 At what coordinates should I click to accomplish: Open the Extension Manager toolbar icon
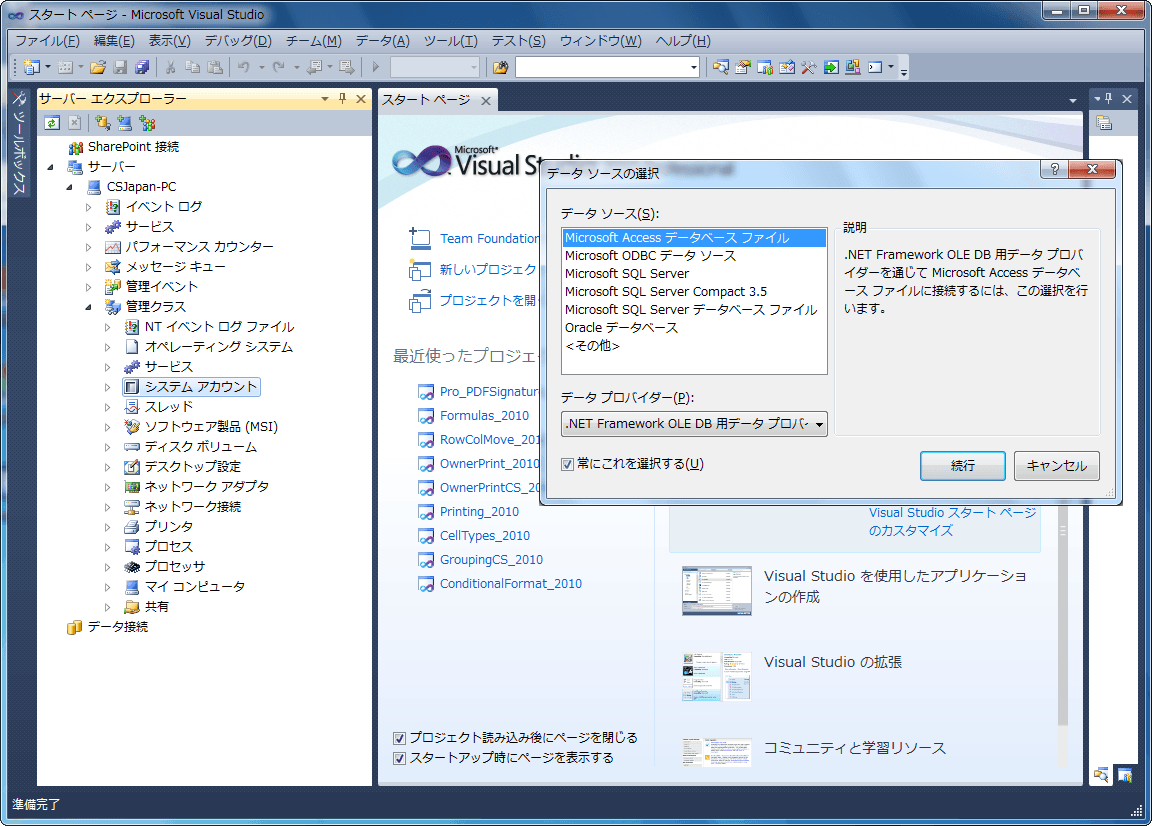pos(853,68)
